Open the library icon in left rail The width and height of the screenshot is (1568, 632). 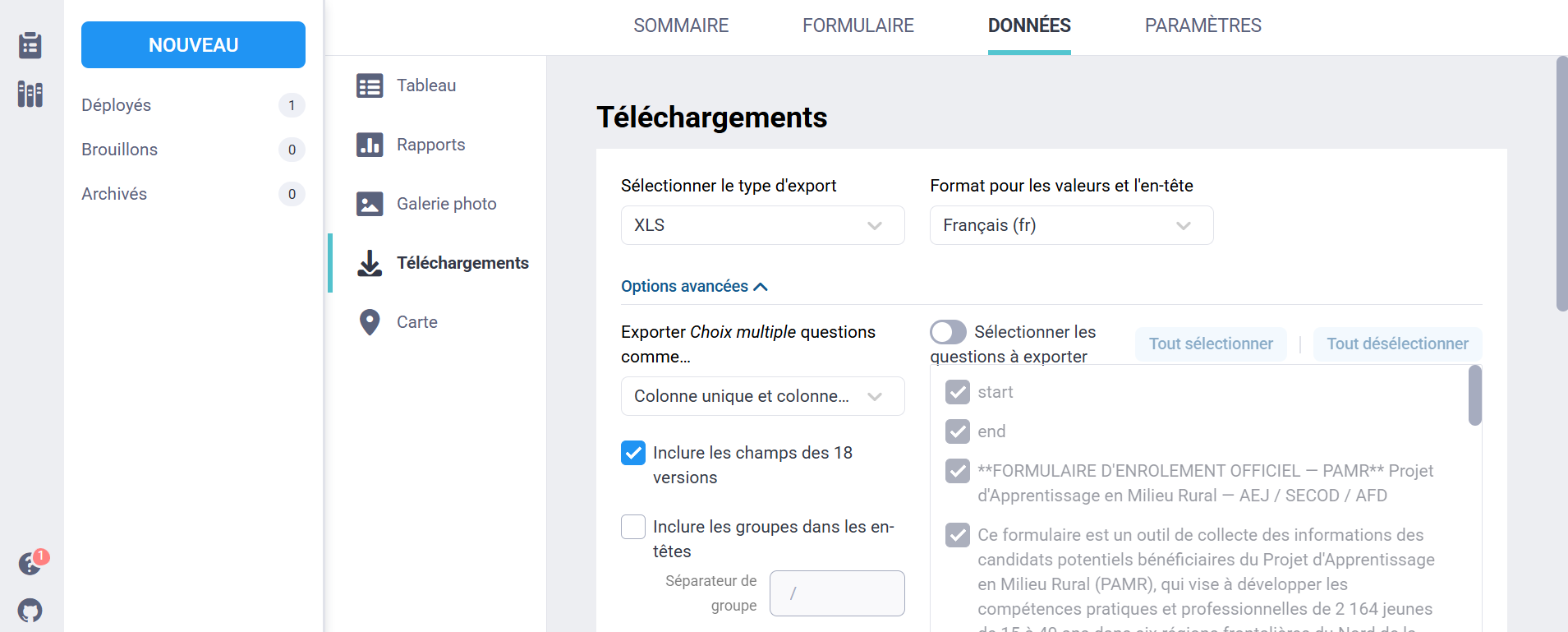click(x=30, y=95)
